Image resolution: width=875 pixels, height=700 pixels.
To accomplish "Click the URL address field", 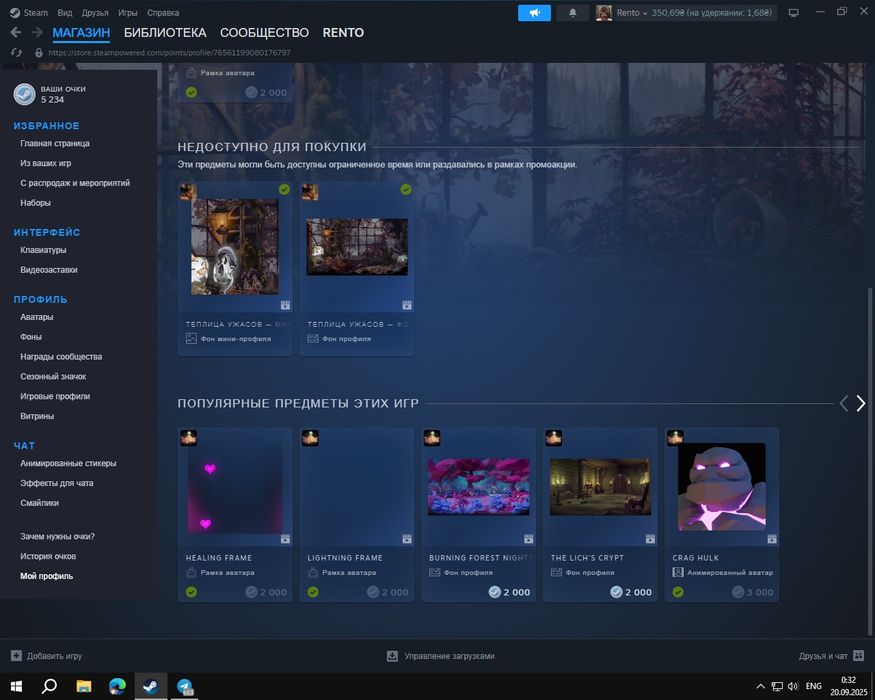I will [169, 52].
